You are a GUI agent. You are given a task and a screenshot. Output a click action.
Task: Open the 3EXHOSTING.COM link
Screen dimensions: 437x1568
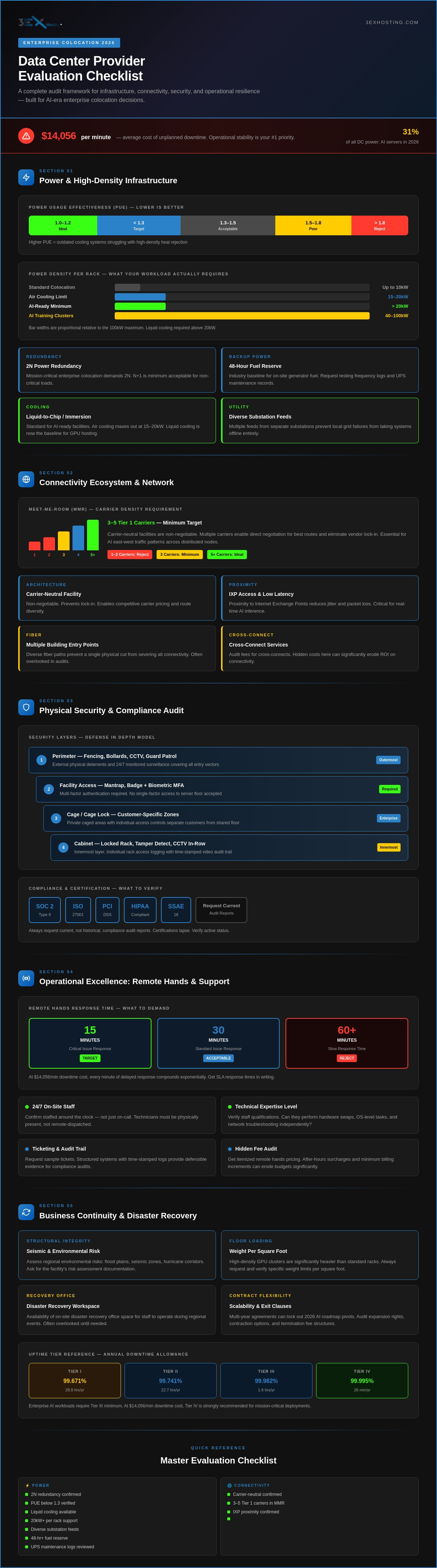coord(392,23)
